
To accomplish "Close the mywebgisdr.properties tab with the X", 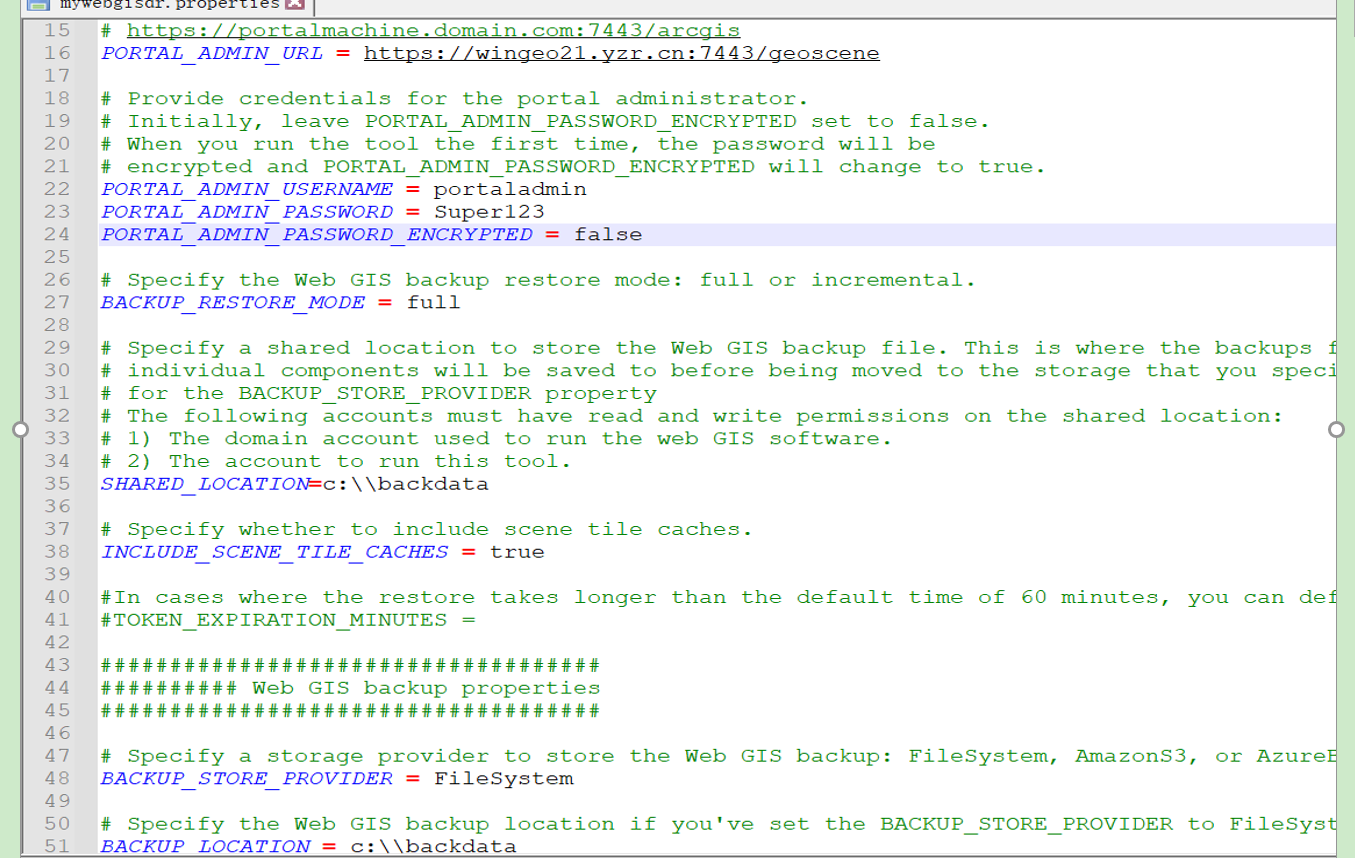I will coord(294,5).
